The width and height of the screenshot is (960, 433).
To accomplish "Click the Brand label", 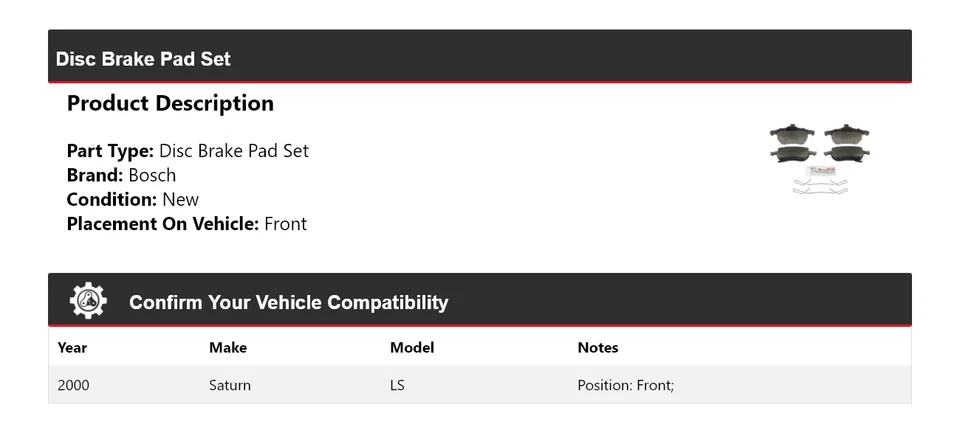I will (x=95, y=175).
